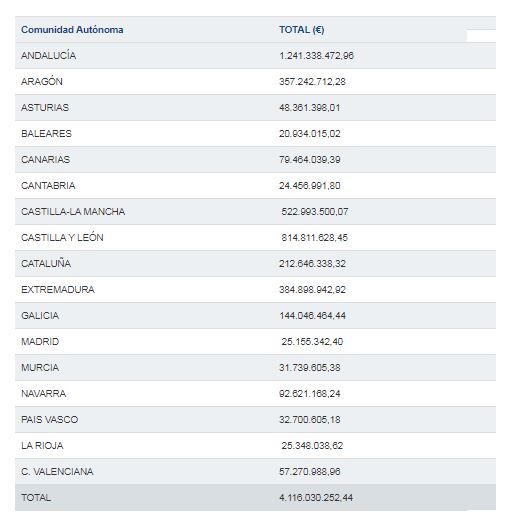Select the ANDALUCÍA row name

click(x=48, y=55)
